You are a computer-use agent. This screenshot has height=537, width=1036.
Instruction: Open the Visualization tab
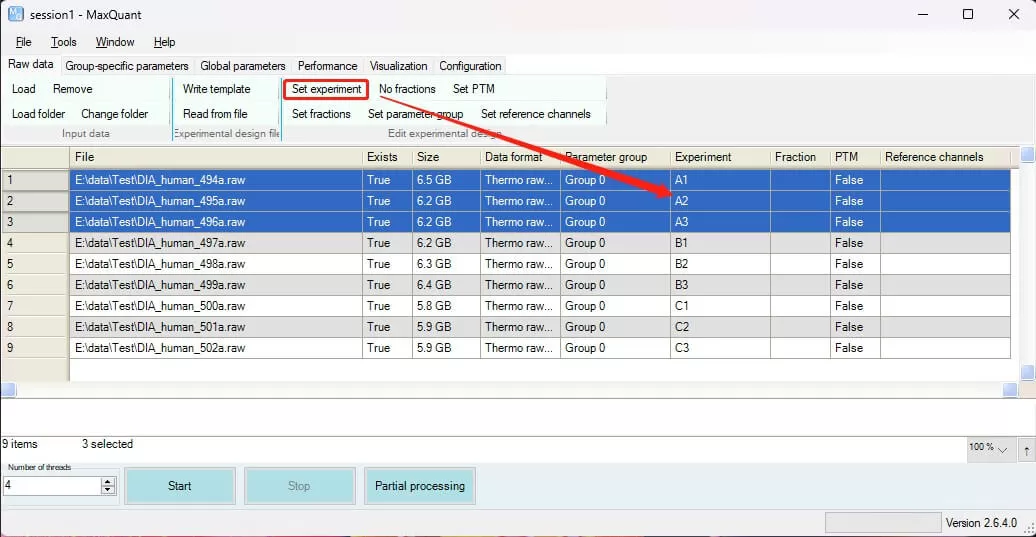pyautogui.click(x=398, y=66)
